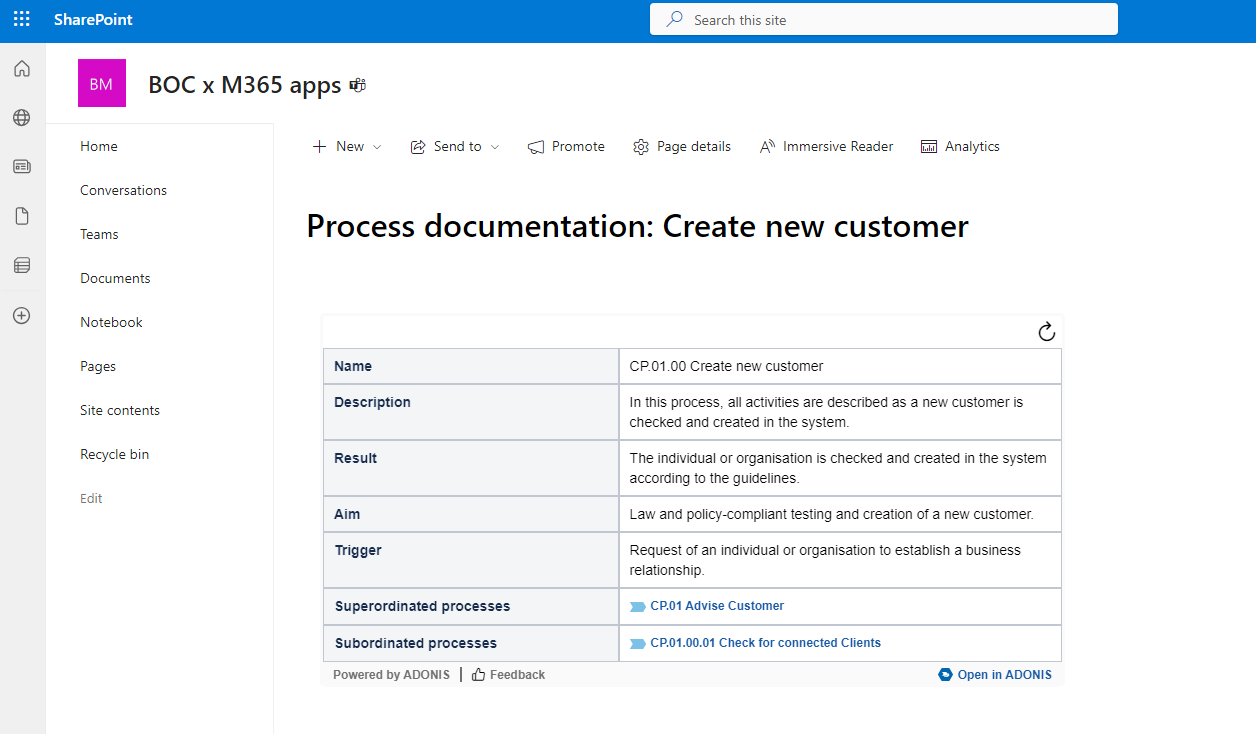Open My sites globe icon
The image size is (1256, 734).
point(22,118)
